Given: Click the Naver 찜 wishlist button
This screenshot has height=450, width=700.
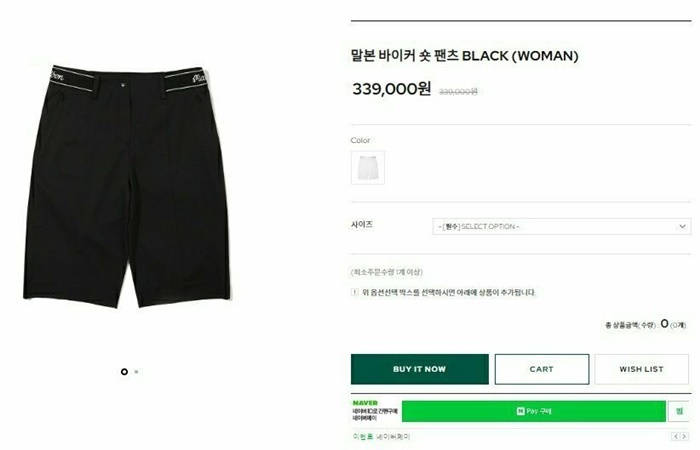Looking at the screenshot, I should [679, 411].
